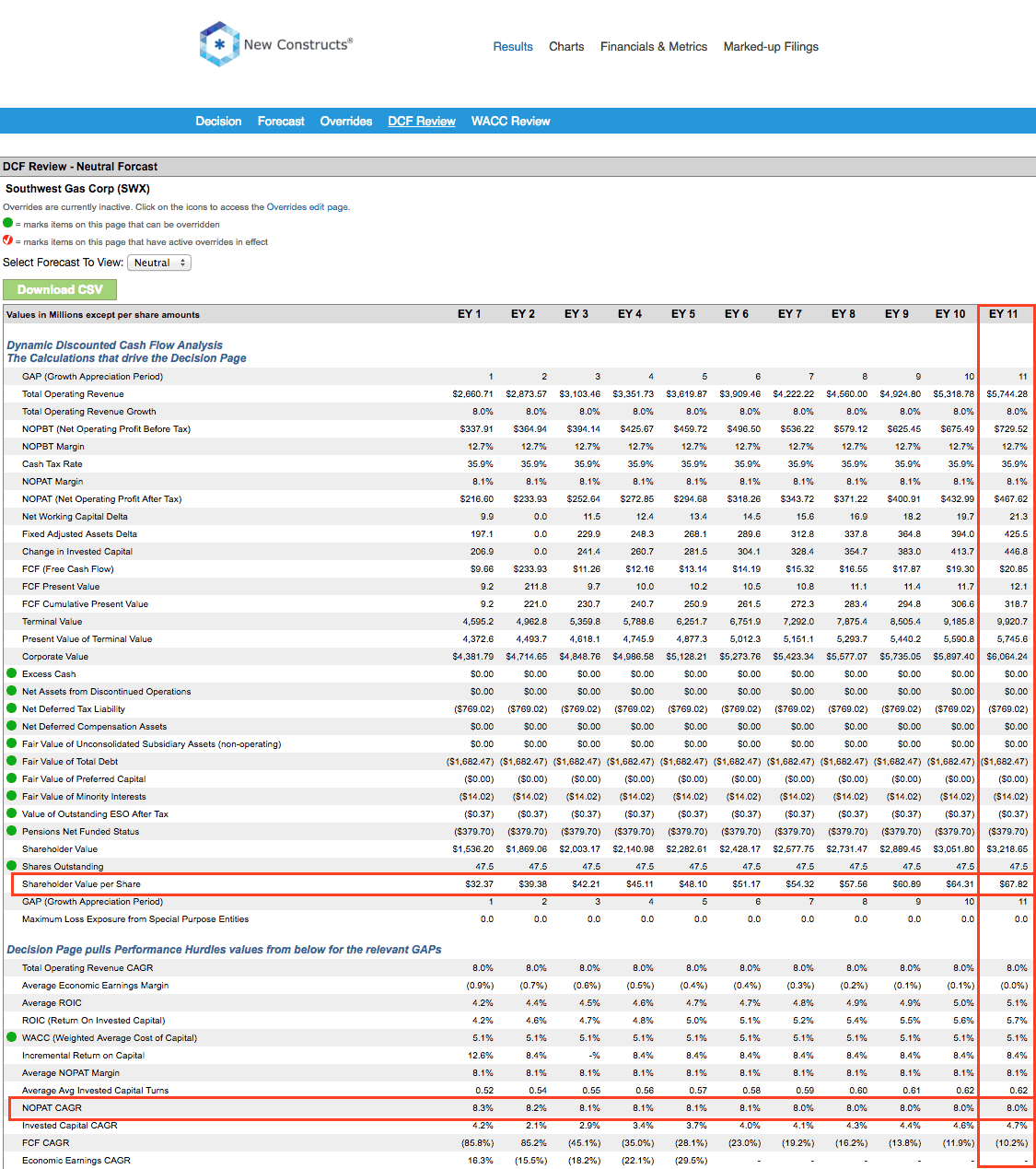
Task: Open the override icon for Fair Value of Total Debt
Action: pos(12,761)
